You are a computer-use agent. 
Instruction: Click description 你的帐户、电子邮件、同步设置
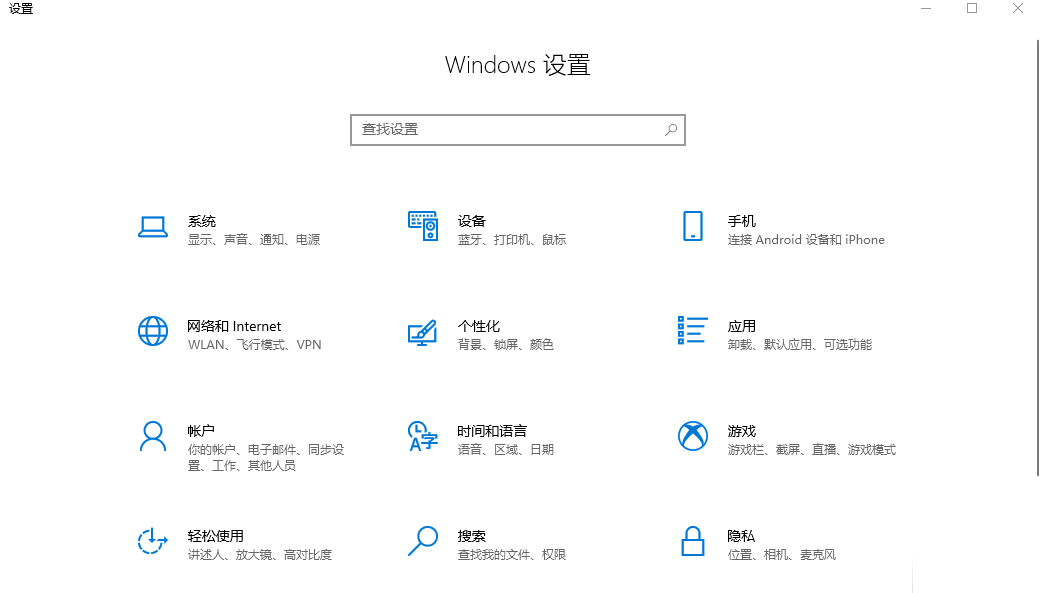[266, 458]
